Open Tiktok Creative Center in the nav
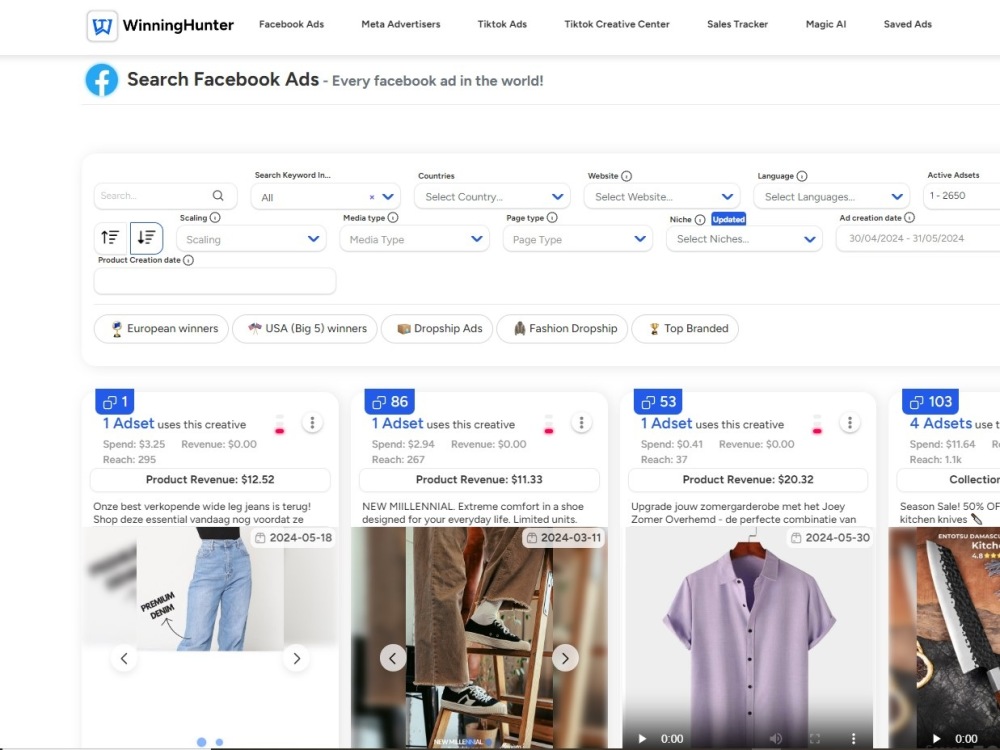1000x750 pixels. 617,24
